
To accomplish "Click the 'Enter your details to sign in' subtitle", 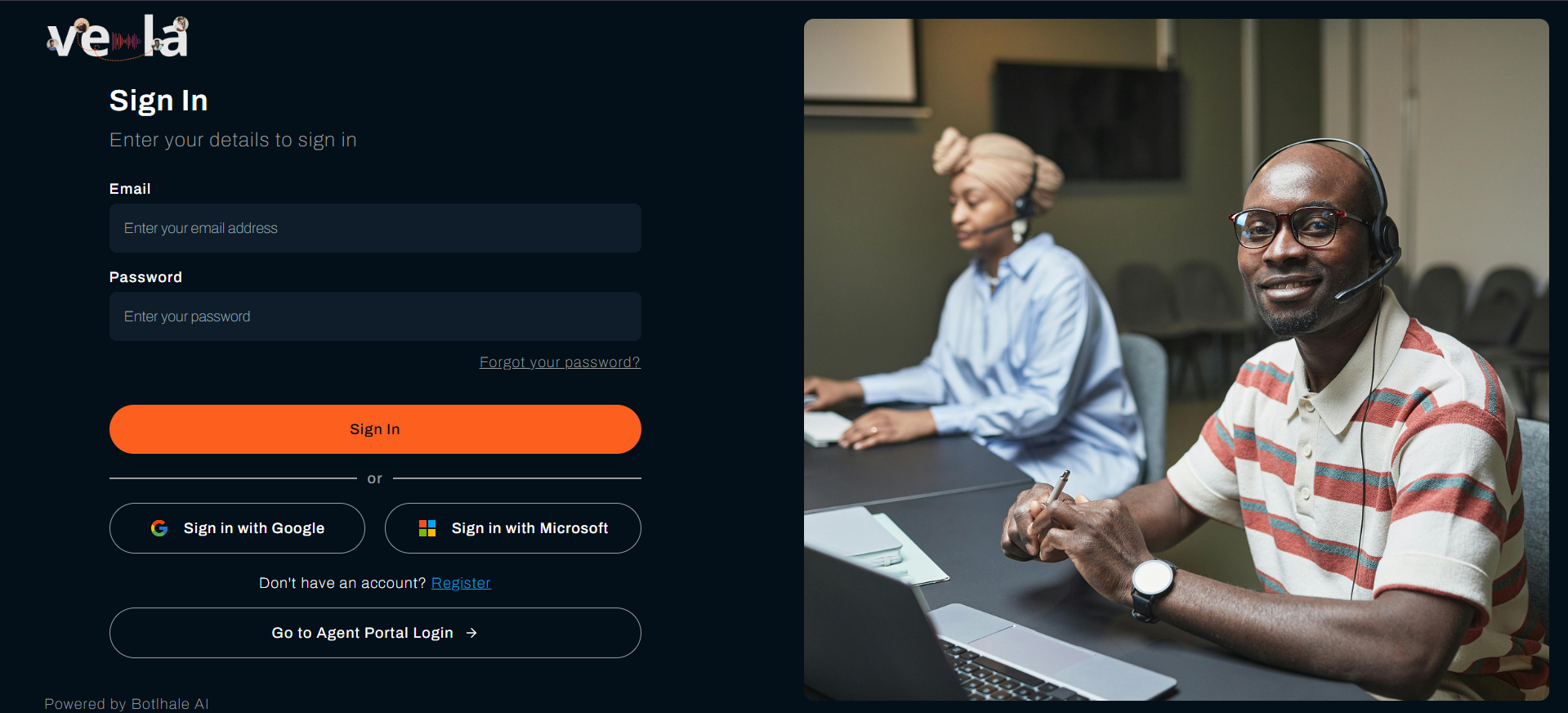I will point(233,140).
